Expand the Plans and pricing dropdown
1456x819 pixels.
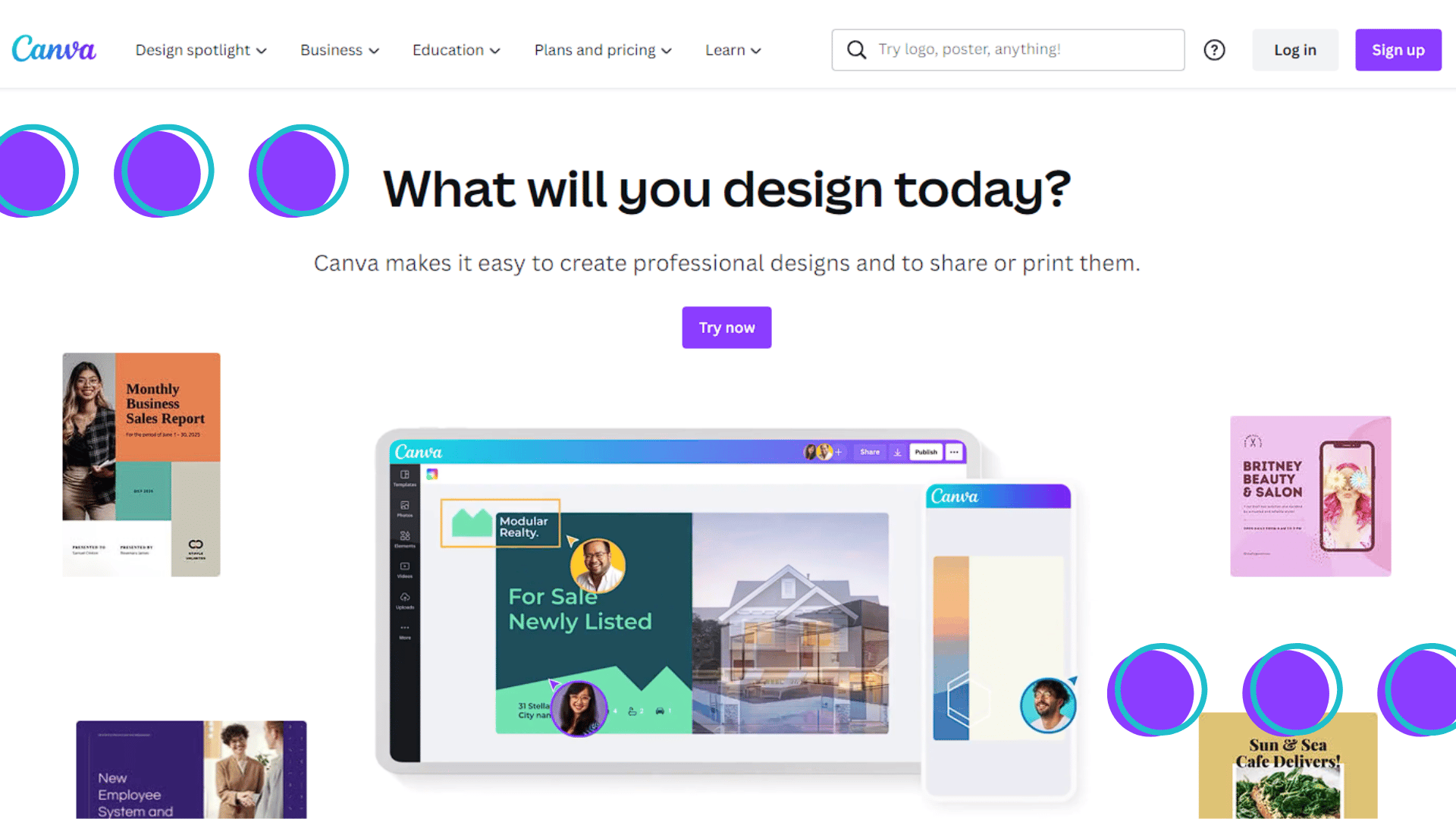point(603,49)
